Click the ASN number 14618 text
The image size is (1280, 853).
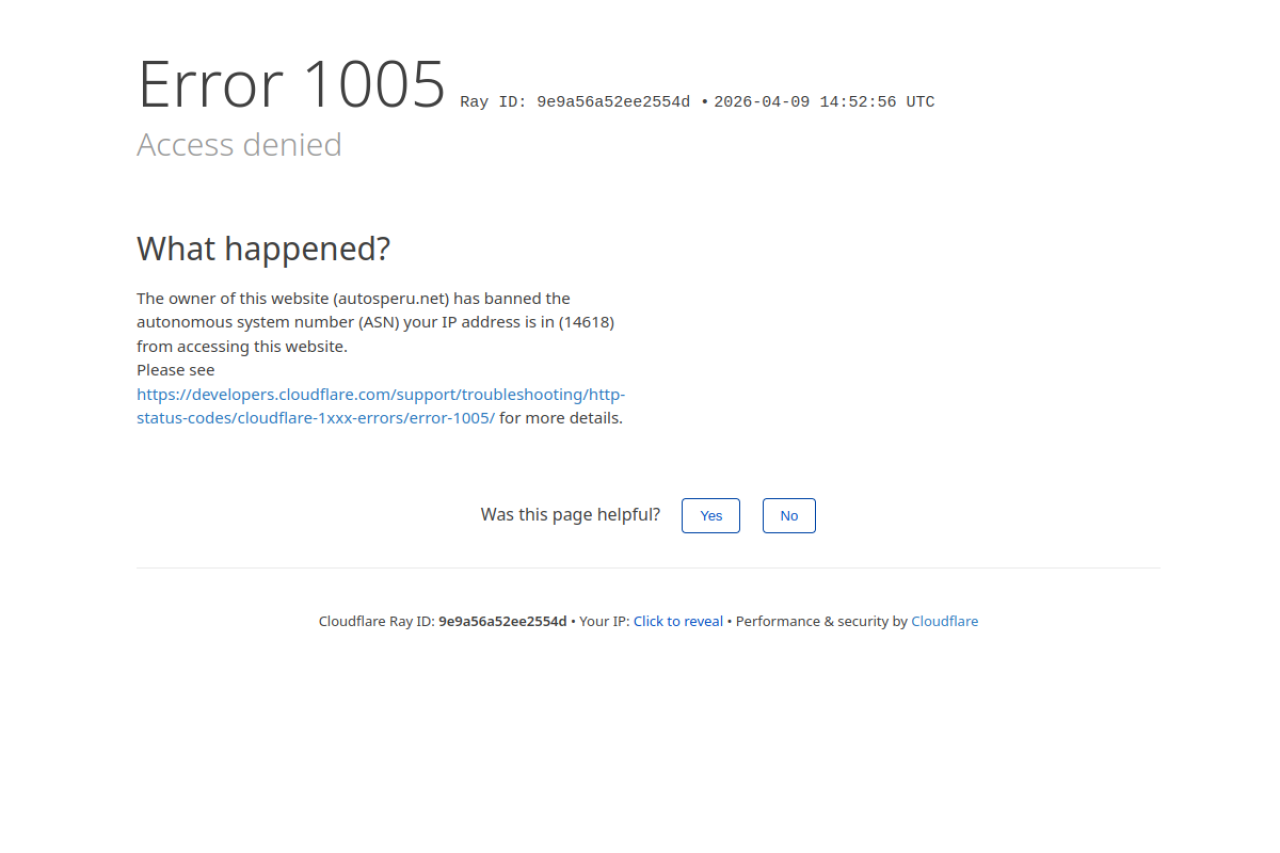pyautogui.click(x=586, y=323)
